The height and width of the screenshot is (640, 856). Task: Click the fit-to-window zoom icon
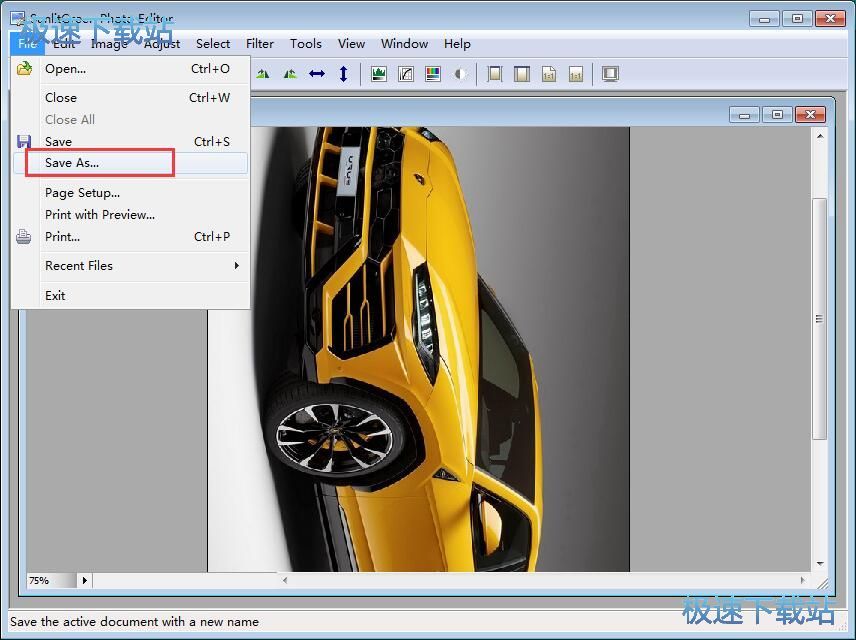click(495, 74)
